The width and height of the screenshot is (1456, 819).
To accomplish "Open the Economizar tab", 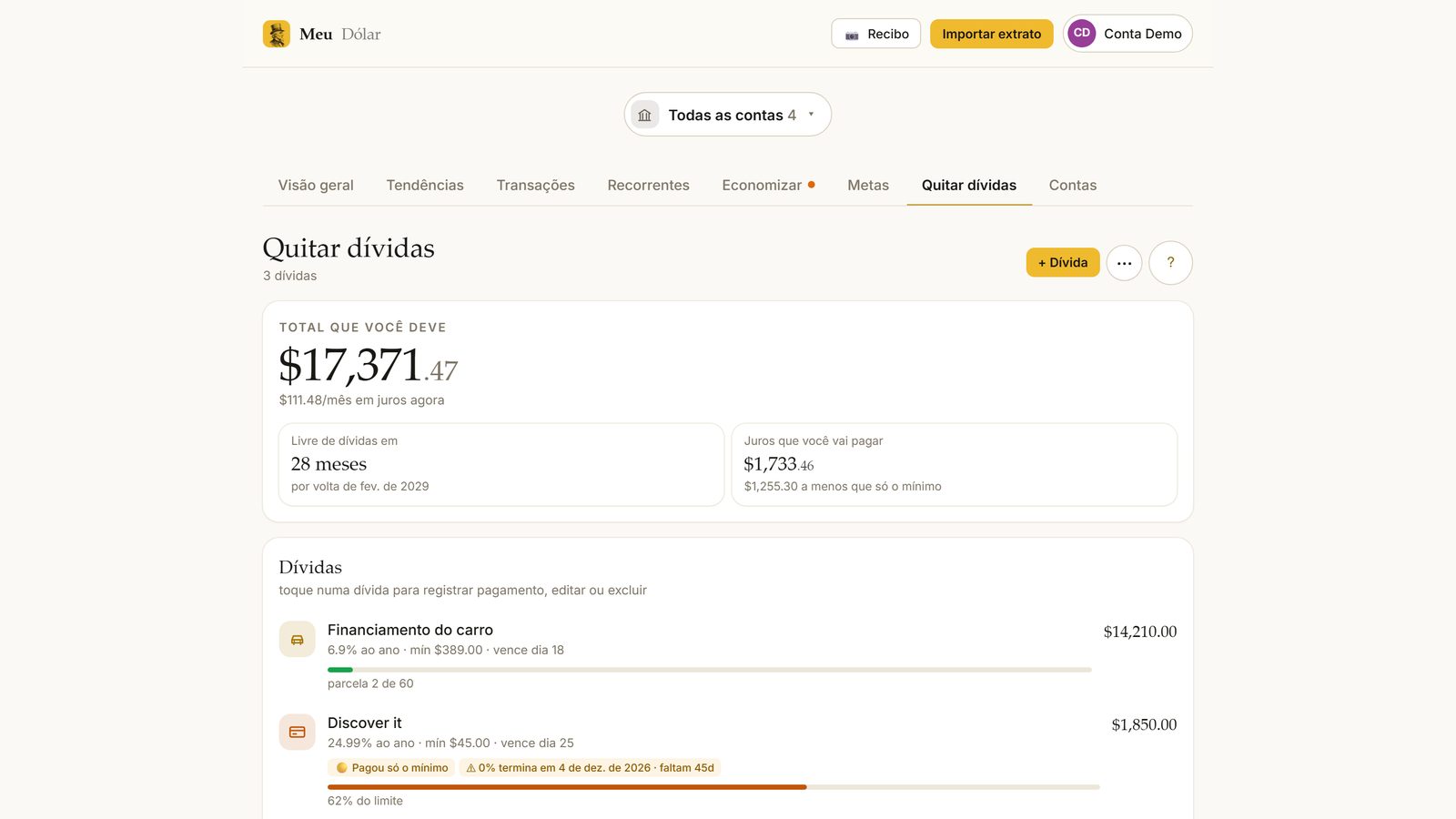I will click(x=768, y=185).
